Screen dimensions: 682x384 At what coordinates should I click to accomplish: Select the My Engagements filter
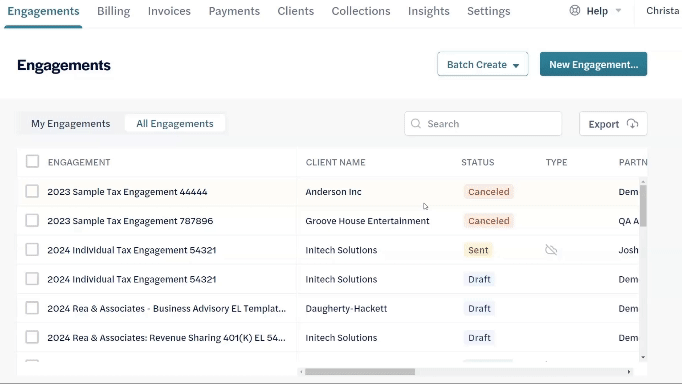click(70, 124)
